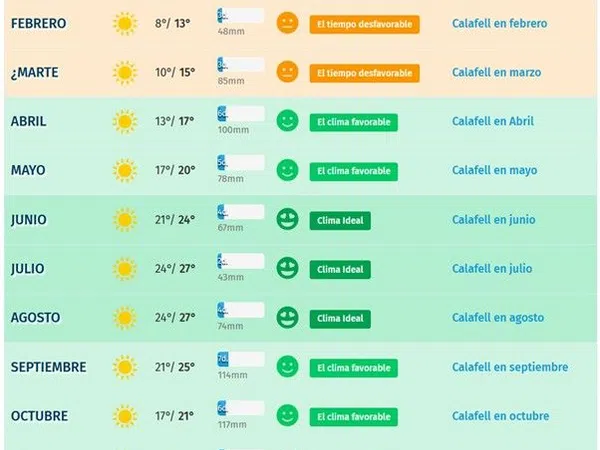
Task: Select the AGOSTO month label
Action: click(35, 318)
